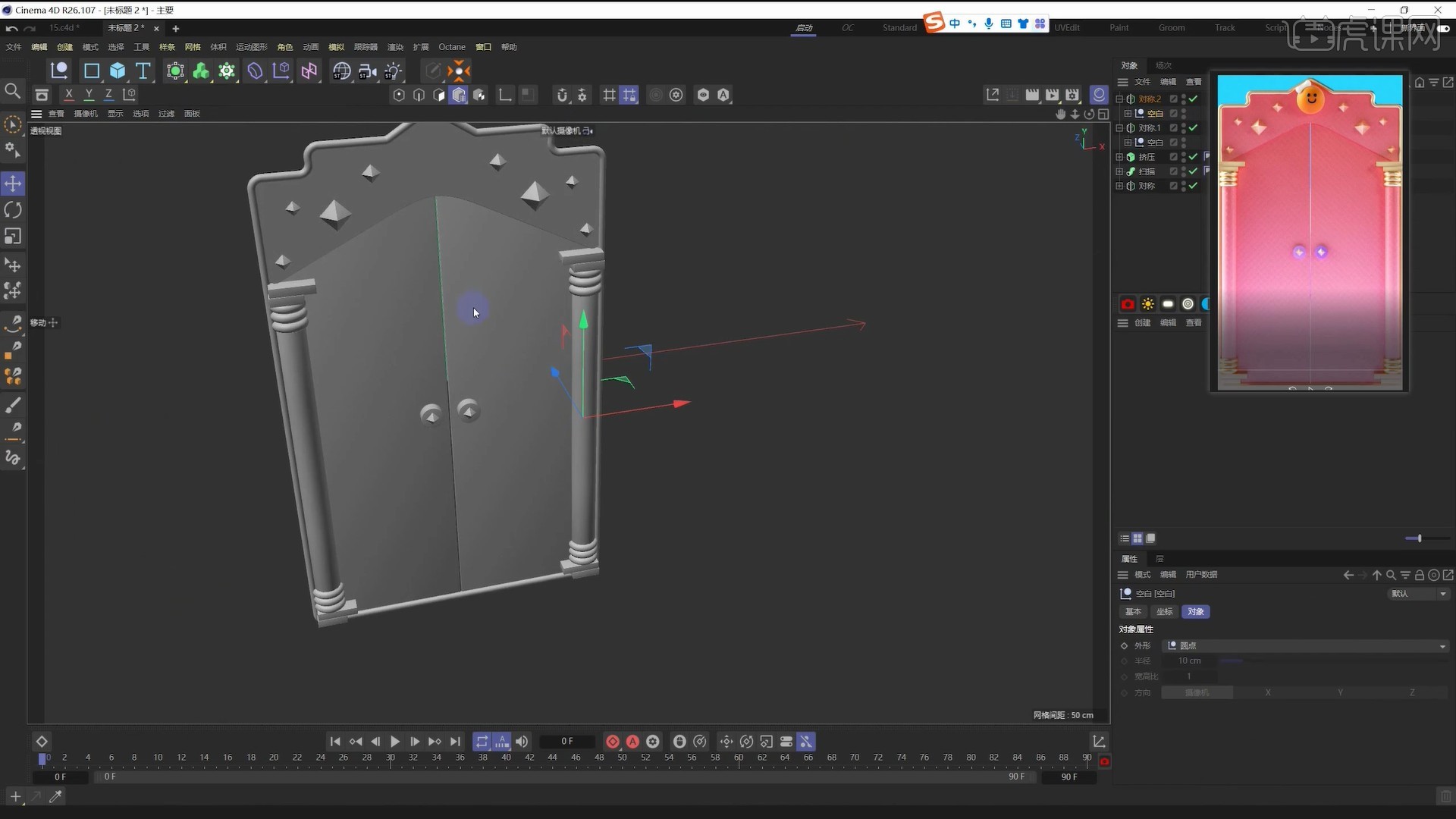The height and width of the screenshot is (819, 1456).
Task: Select the Move tool in the left toolbar
Action: click(x=13, y=183)
